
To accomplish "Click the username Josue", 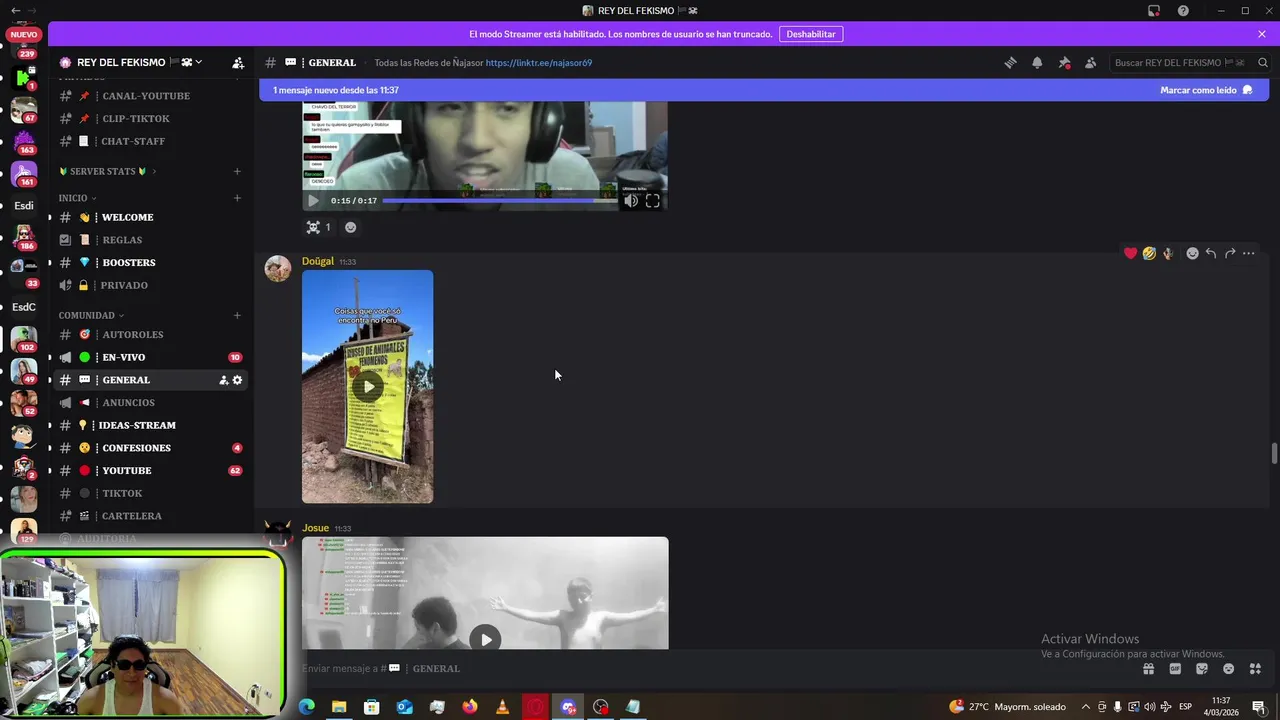I will [315, 528].
